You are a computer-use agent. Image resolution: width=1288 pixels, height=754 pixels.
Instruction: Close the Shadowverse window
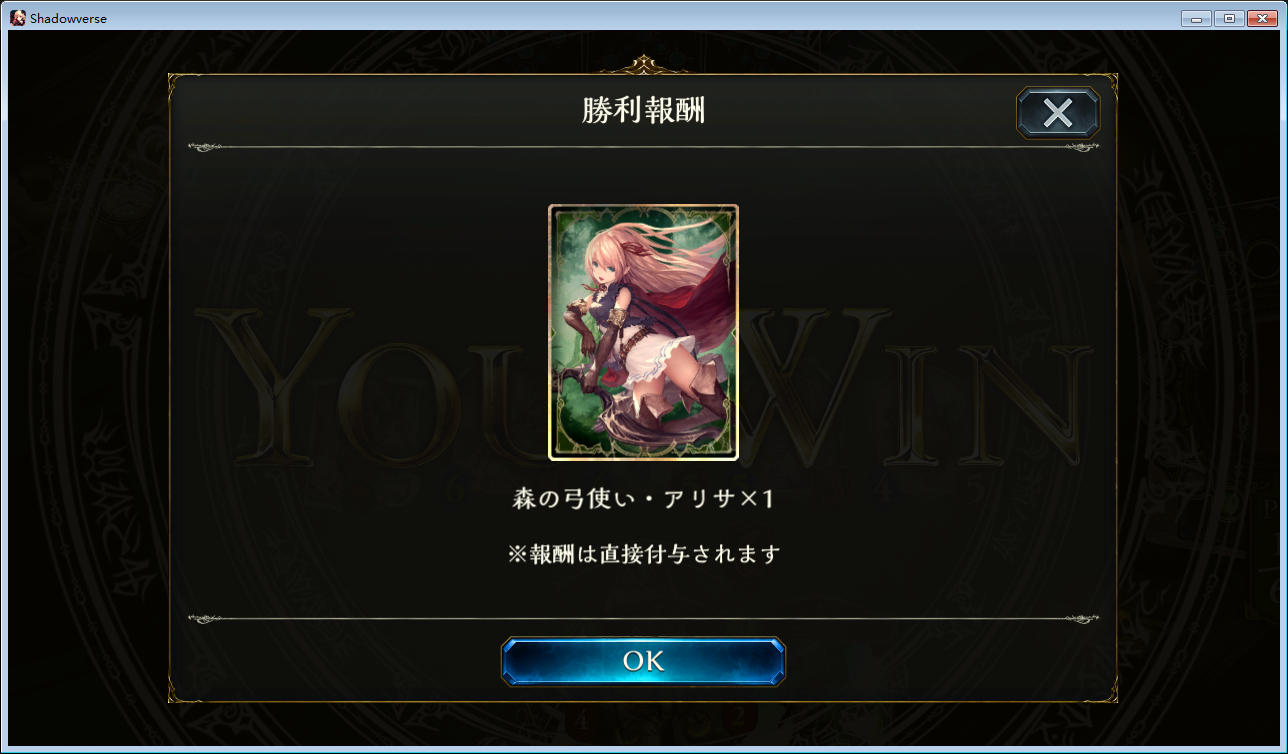(1262, 18)
